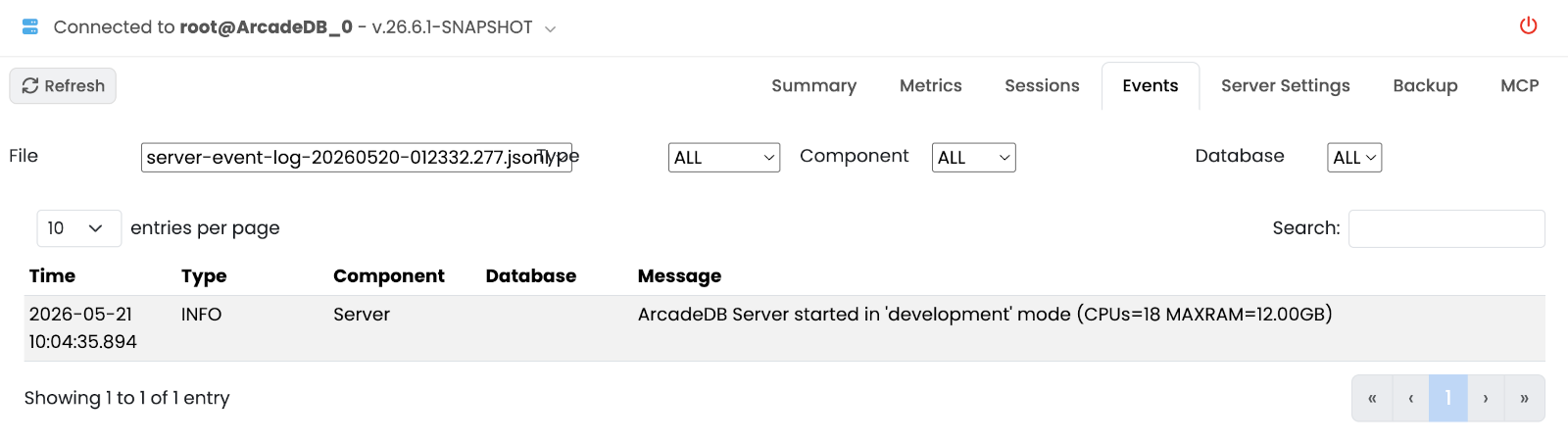
Task: Open the Sessions tab
Action: coord(1042,85)
